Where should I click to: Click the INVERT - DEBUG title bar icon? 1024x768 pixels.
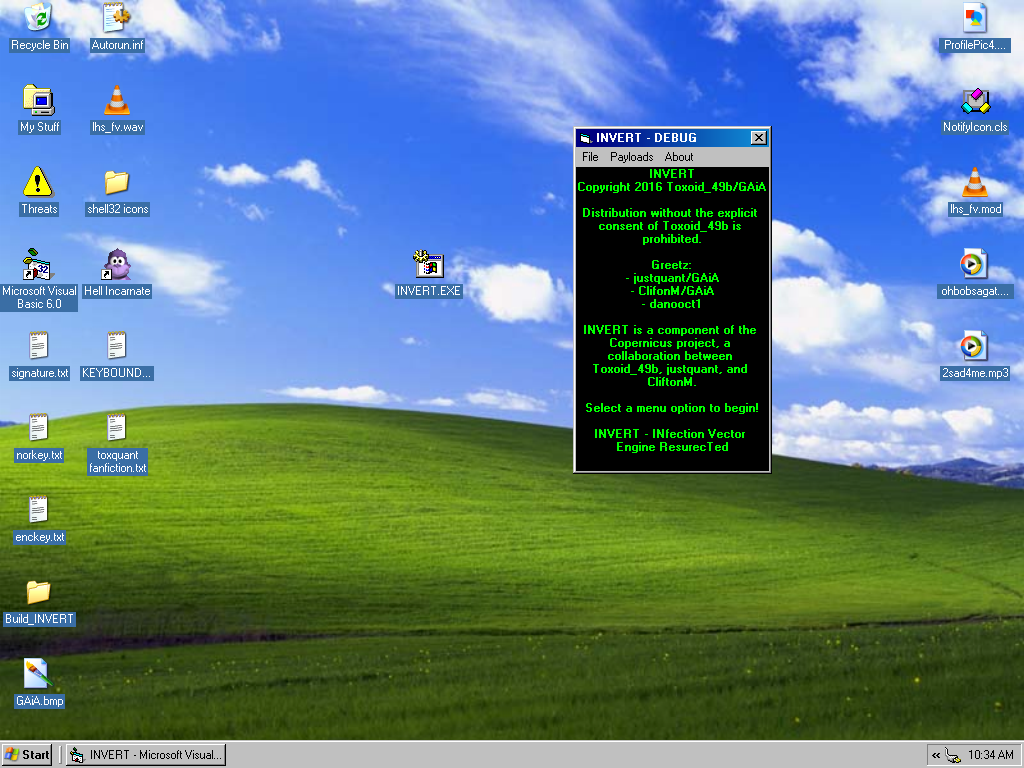tap(585, 138)
